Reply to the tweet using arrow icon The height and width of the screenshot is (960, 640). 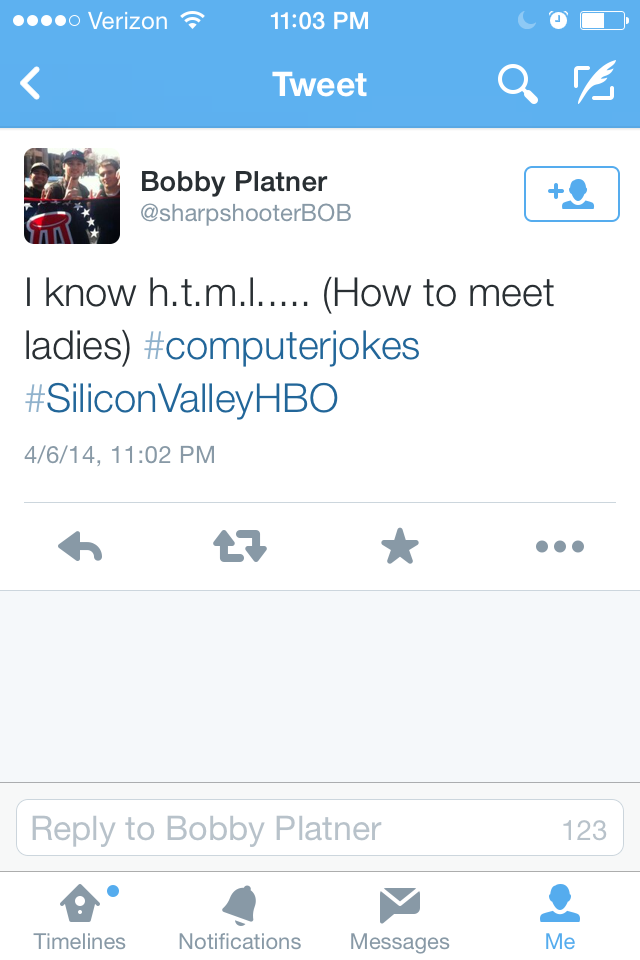click(x=81, y=546)
